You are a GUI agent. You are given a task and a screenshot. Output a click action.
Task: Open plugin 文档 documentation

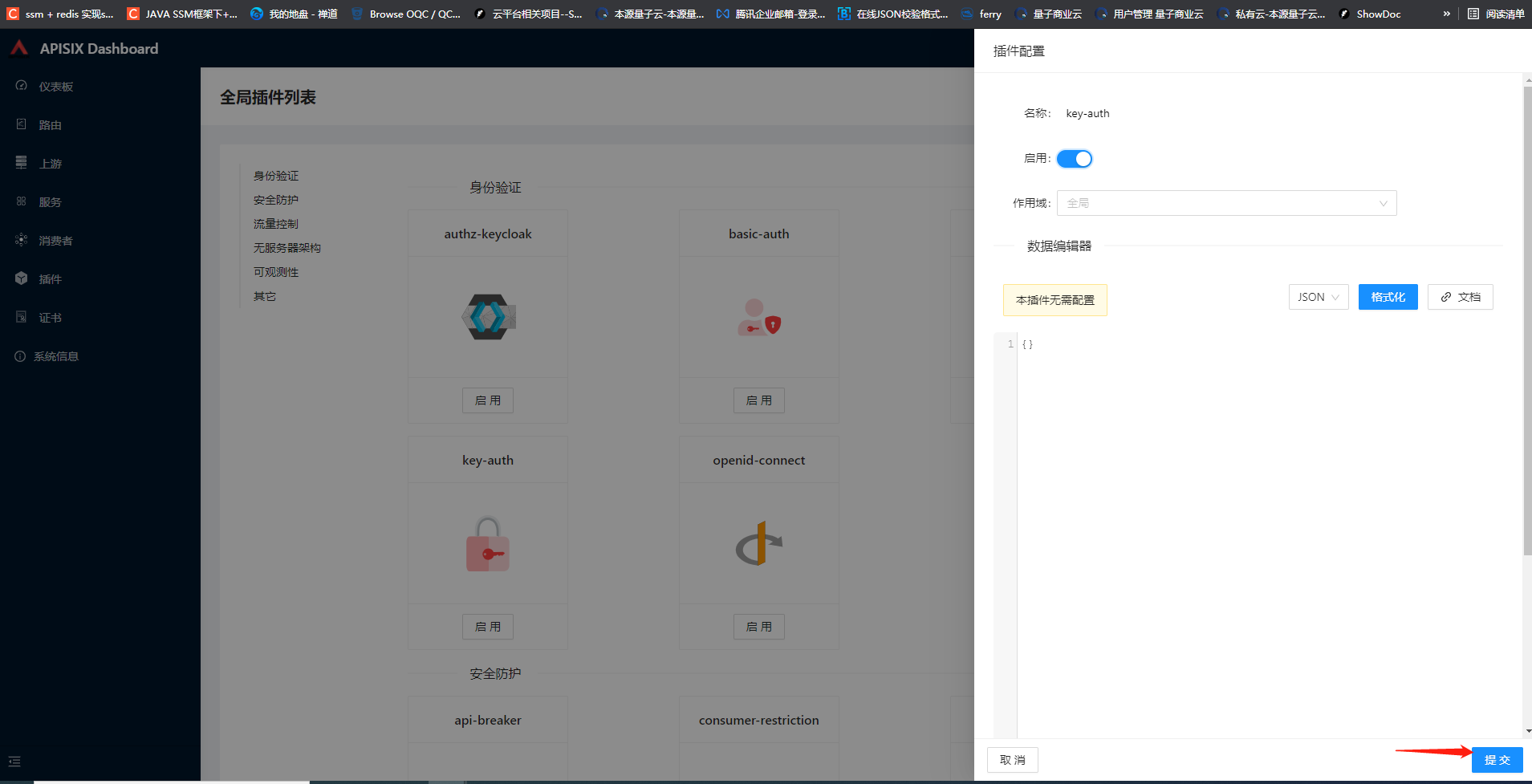point(1461,297)
